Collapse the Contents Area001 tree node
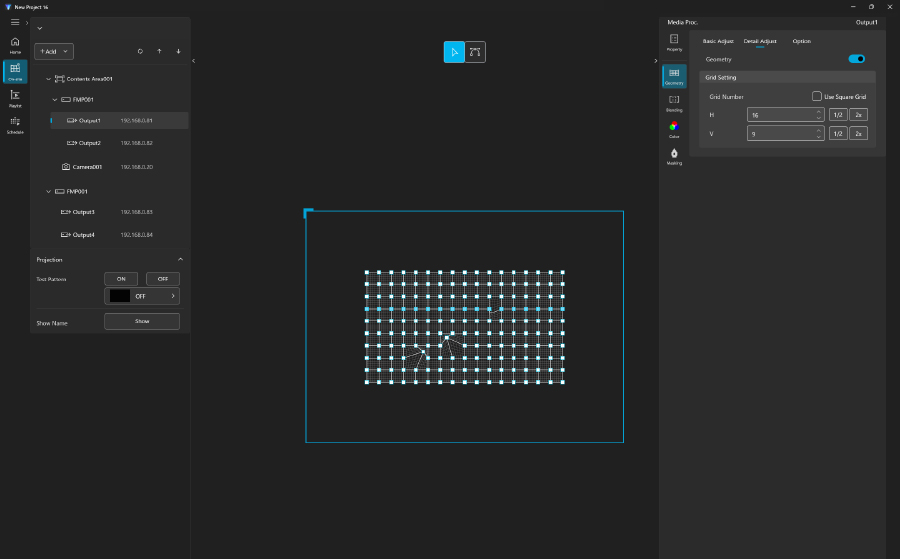This screenshot has width=900, height=559. (x=49, y=78)
